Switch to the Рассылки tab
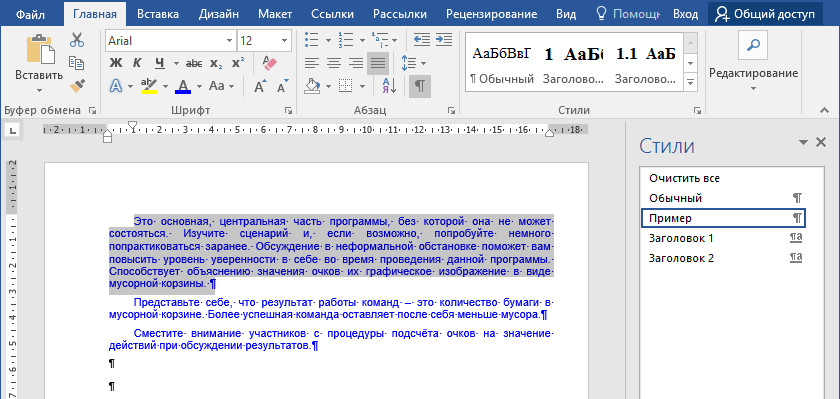This screenshot has height=399, width=840. [400, 14]
